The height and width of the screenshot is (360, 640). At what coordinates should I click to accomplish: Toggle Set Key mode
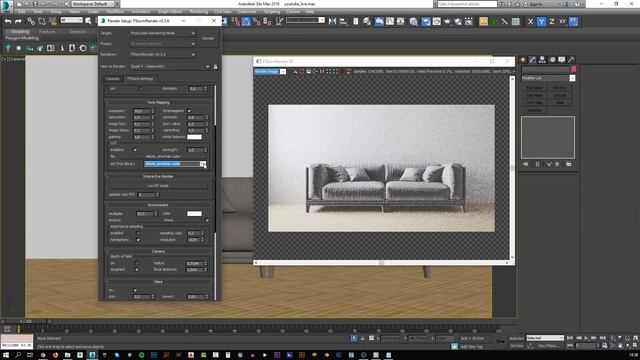[x=516, y=346]
